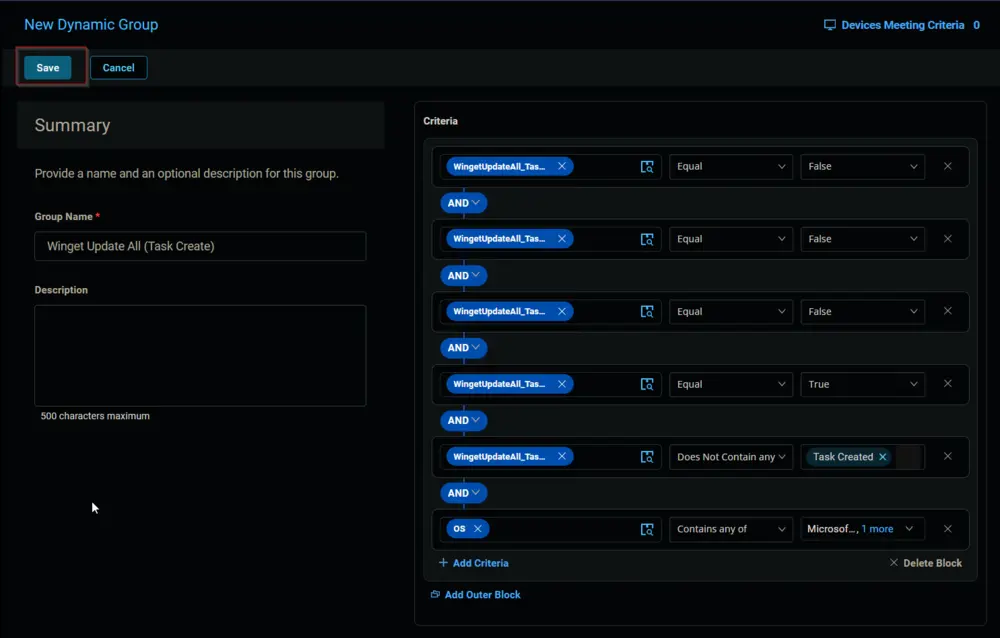Viewport: 1000px width, 638px height.
Task: Change the AND operator below first criteria row
Action: (464, 203)
